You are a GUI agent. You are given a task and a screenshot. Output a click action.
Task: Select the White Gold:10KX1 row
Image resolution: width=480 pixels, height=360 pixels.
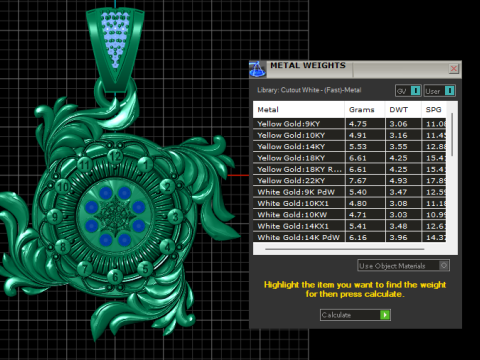349,203
